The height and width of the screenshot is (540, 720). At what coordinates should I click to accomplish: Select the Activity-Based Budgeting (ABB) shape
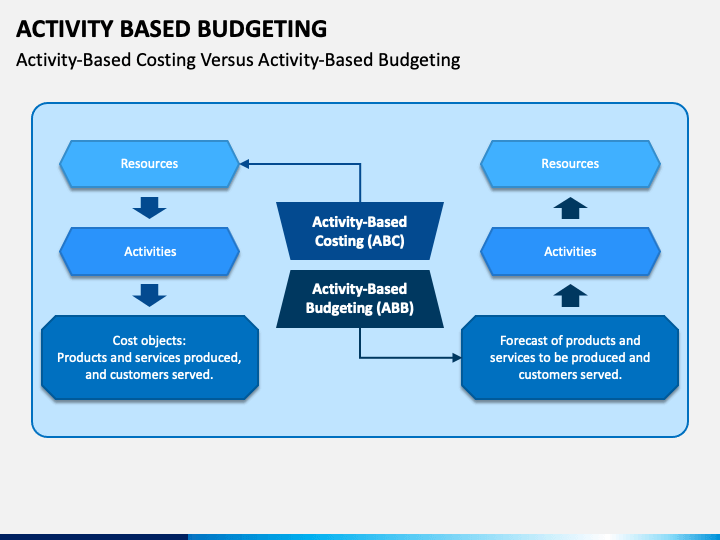[x=360, y=298]
